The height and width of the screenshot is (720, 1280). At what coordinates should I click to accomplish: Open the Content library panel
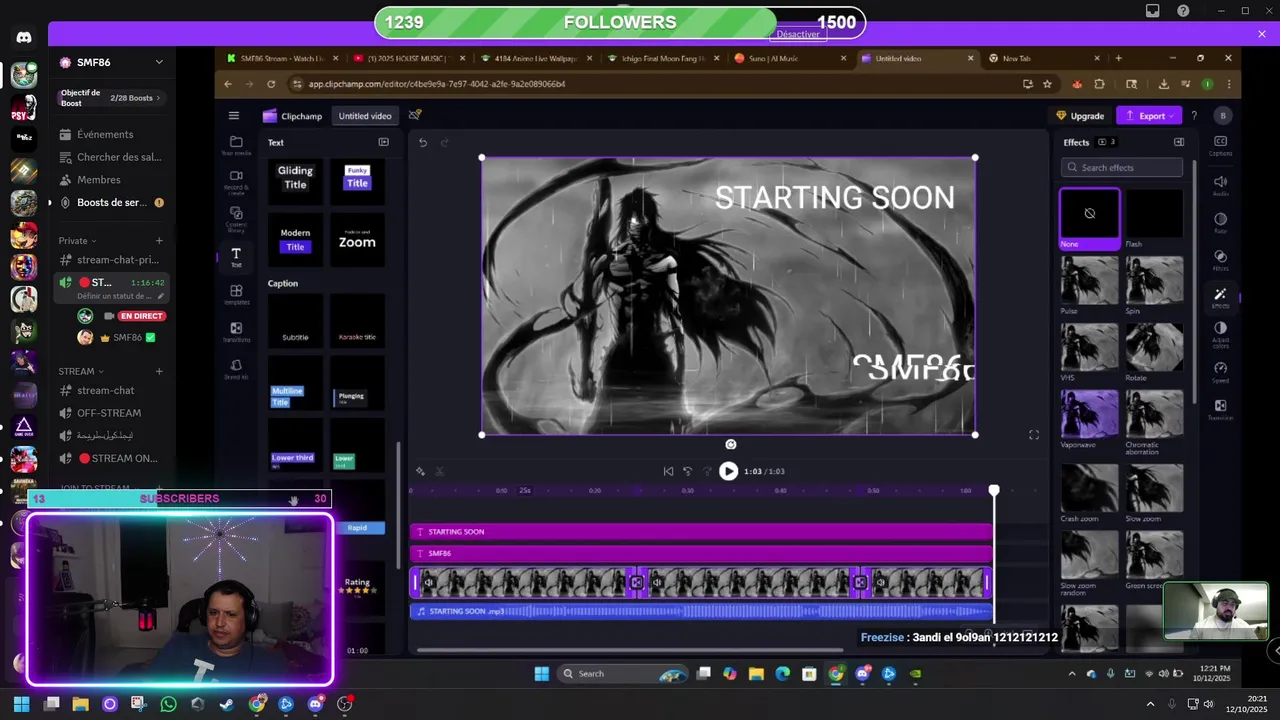(236, 218)
